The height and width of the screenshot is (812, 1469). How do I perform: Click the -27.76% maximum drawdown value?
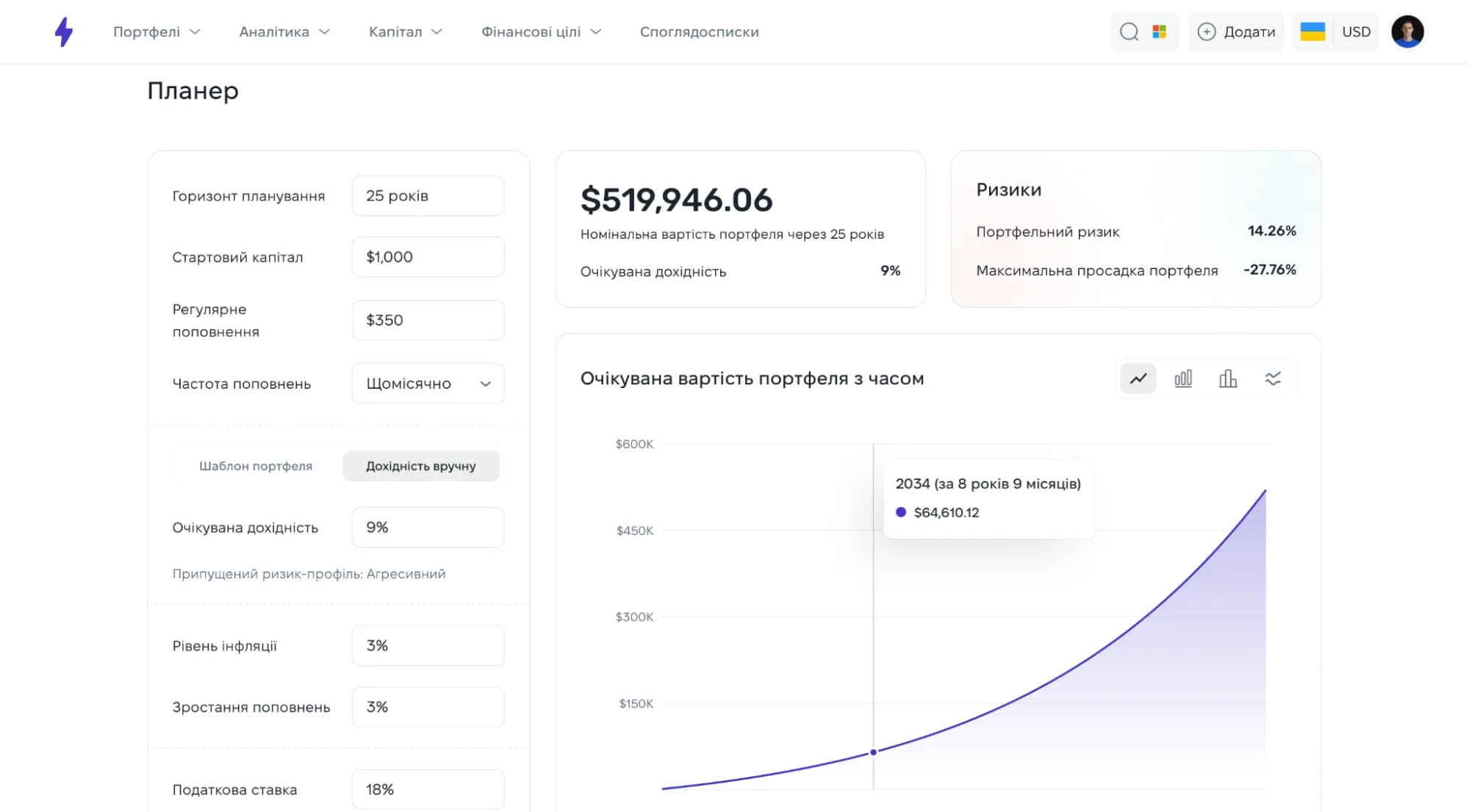(x=1269, y=270)
